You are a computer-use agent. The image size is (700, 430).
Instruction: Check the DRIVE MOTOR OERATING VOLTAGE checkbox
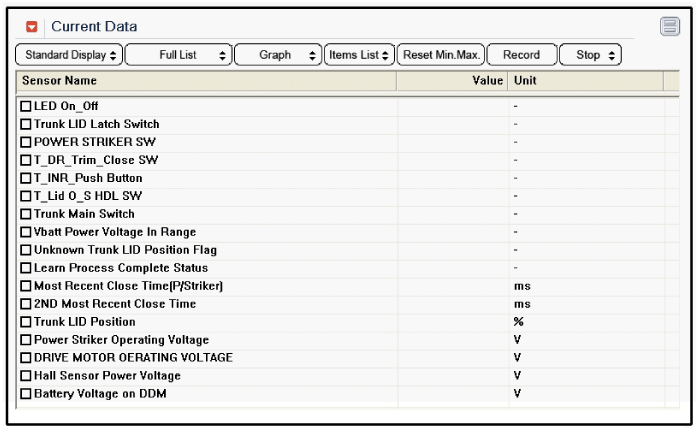point(26,358)
